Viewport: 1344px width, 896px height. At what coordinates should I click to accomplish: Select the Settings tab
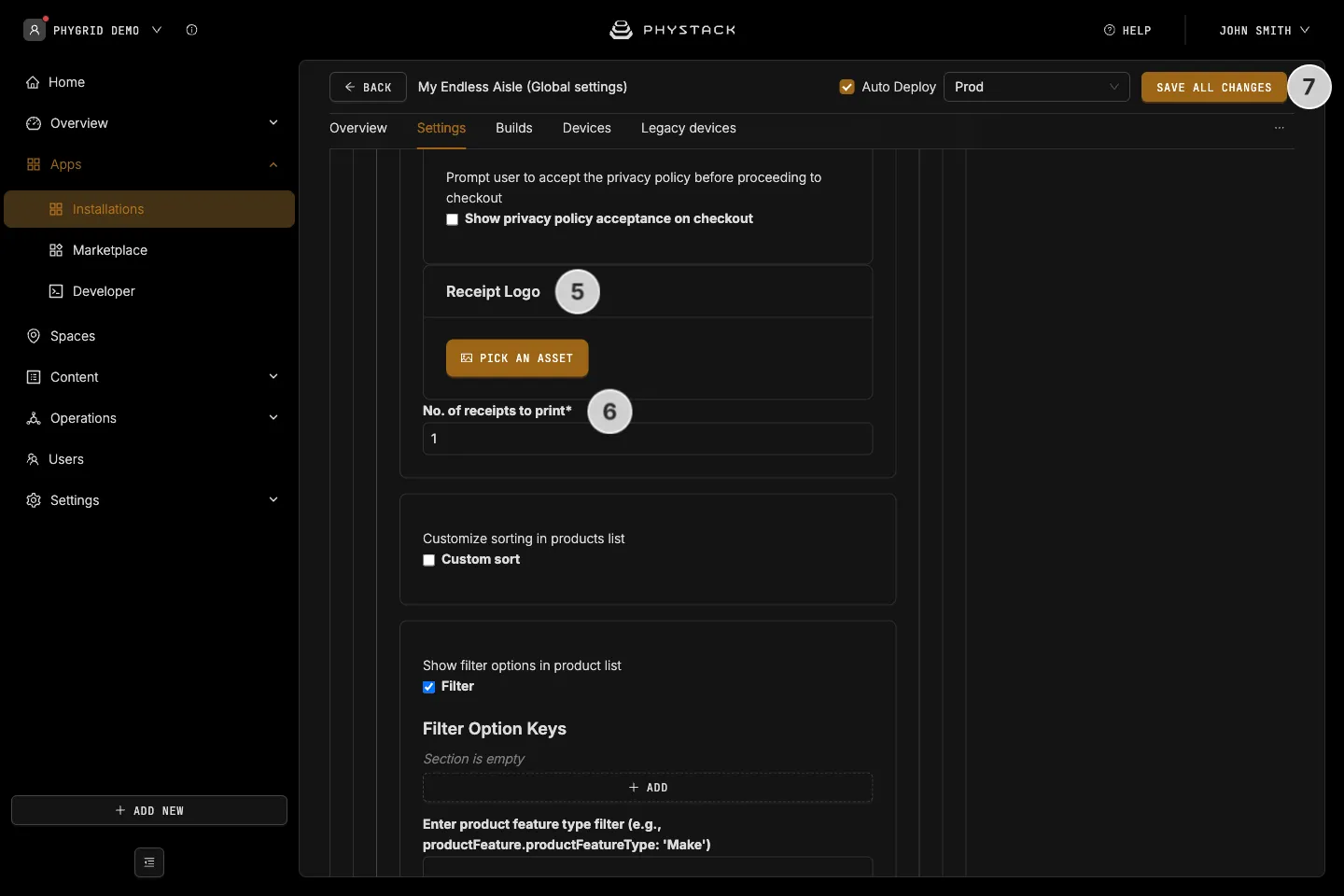click(x=441, y=128)
